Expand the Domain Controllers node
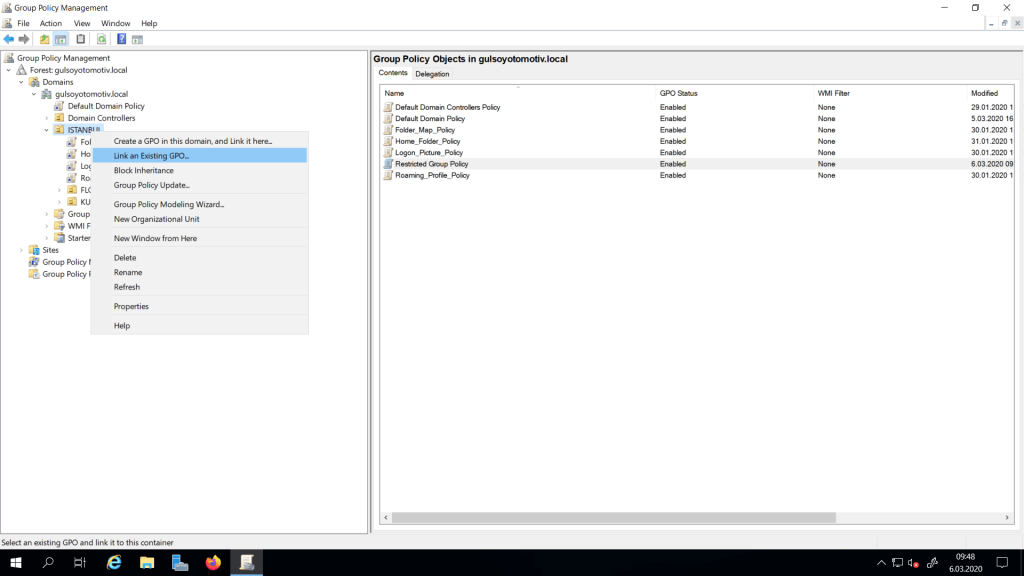Screen dimensions: 1024x576 click(x=47, y=118)
